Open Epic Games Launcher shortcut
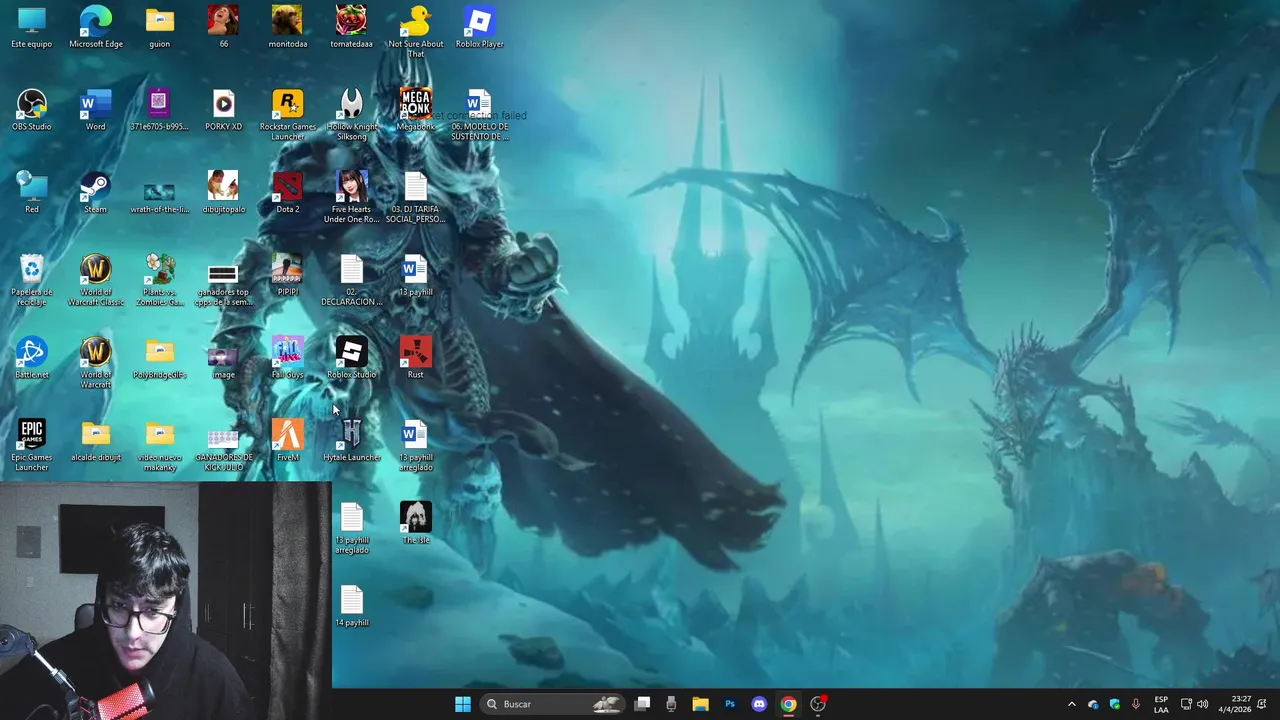This screenshot has height=720, width=1280. [x=32, y=445]
